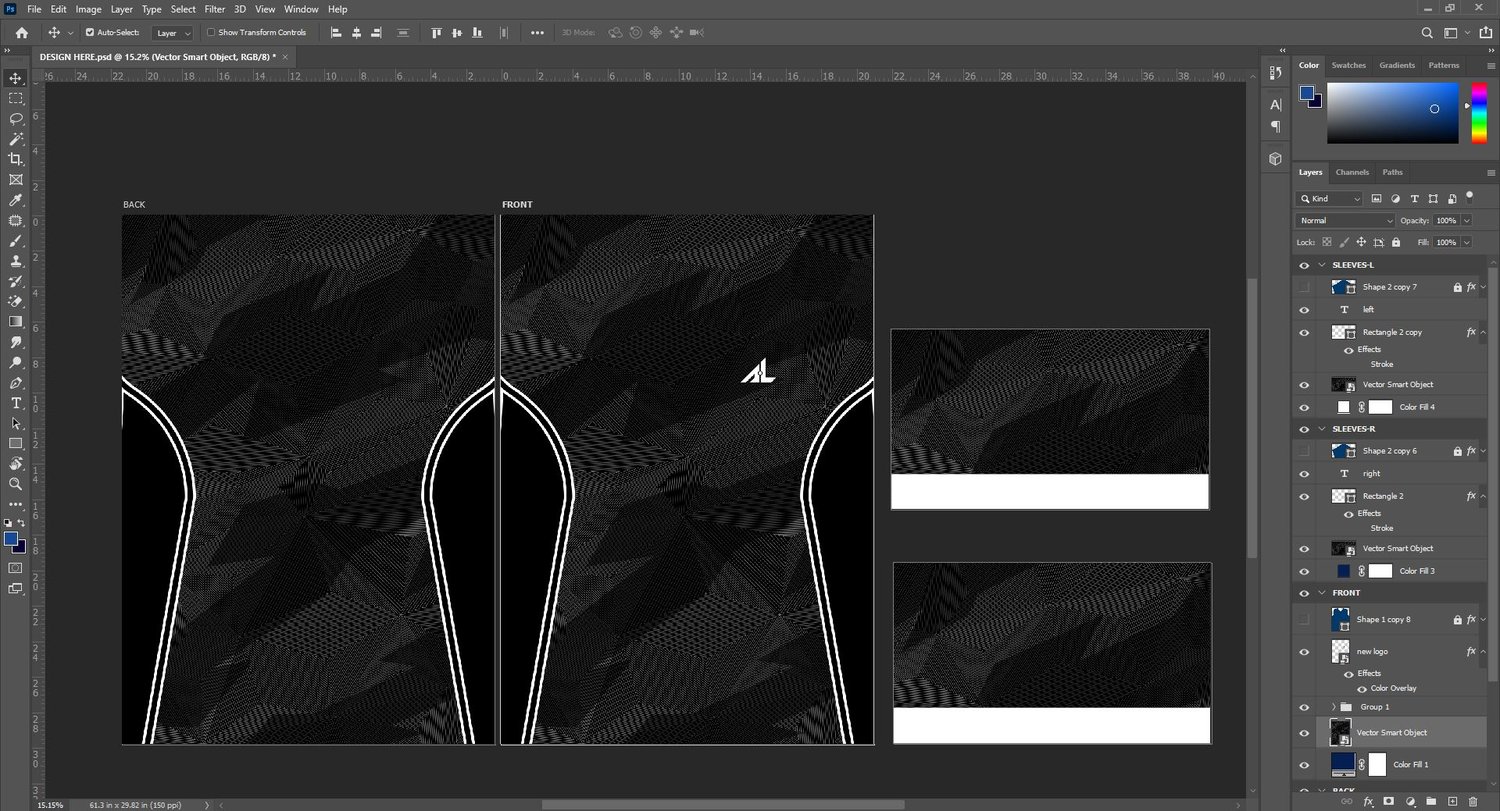The height and width of the screenshot is (811, 1500).
Task: Open the Fill value dropdown arrow
Action: [1466, 242]
